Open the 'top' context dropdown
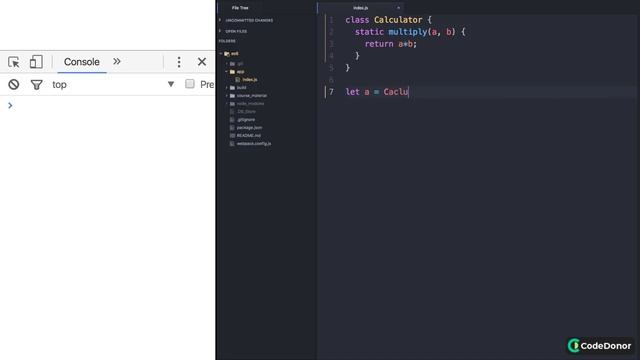640x360 pixels. pos(113,84)
